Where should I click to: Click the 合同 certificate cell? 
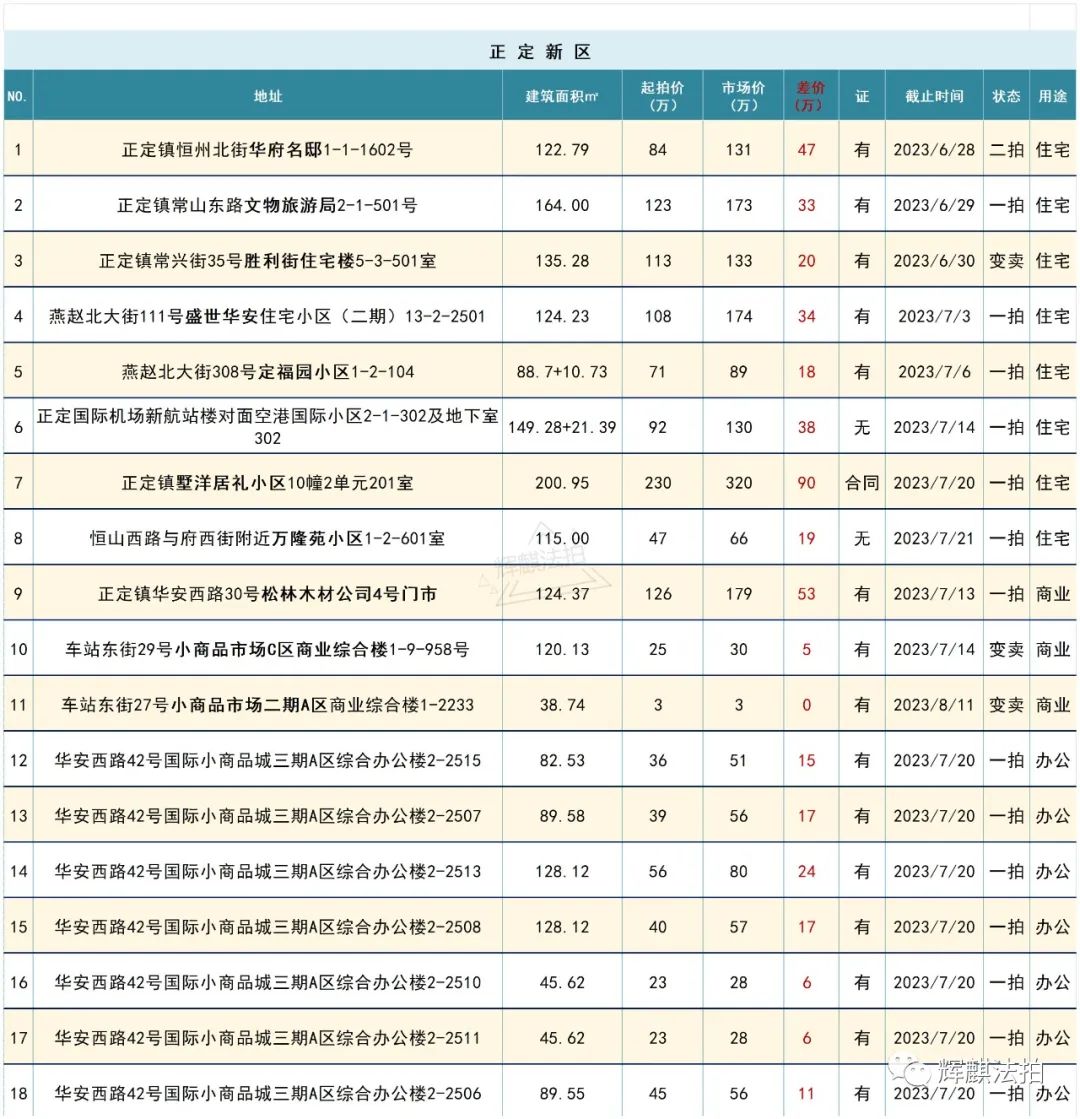[x=862, y=483]
